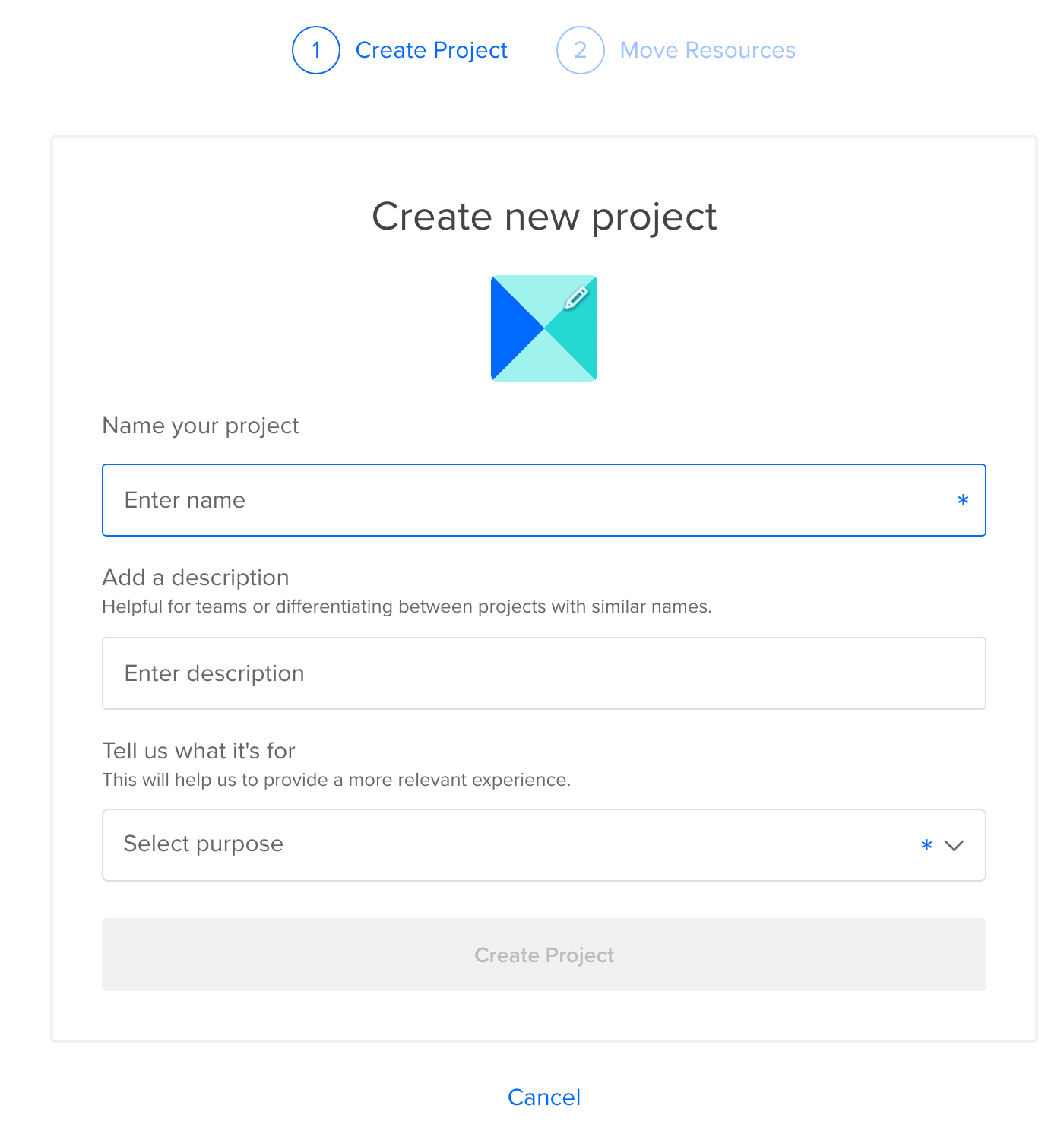The image size is (1064, 1140).
Task: Click the grey Create Project button
Action: pos(544,955)
